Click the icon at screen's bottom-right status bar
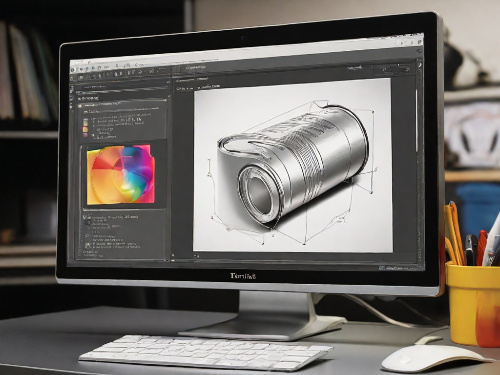500x375 pixels. click(382, 267)
